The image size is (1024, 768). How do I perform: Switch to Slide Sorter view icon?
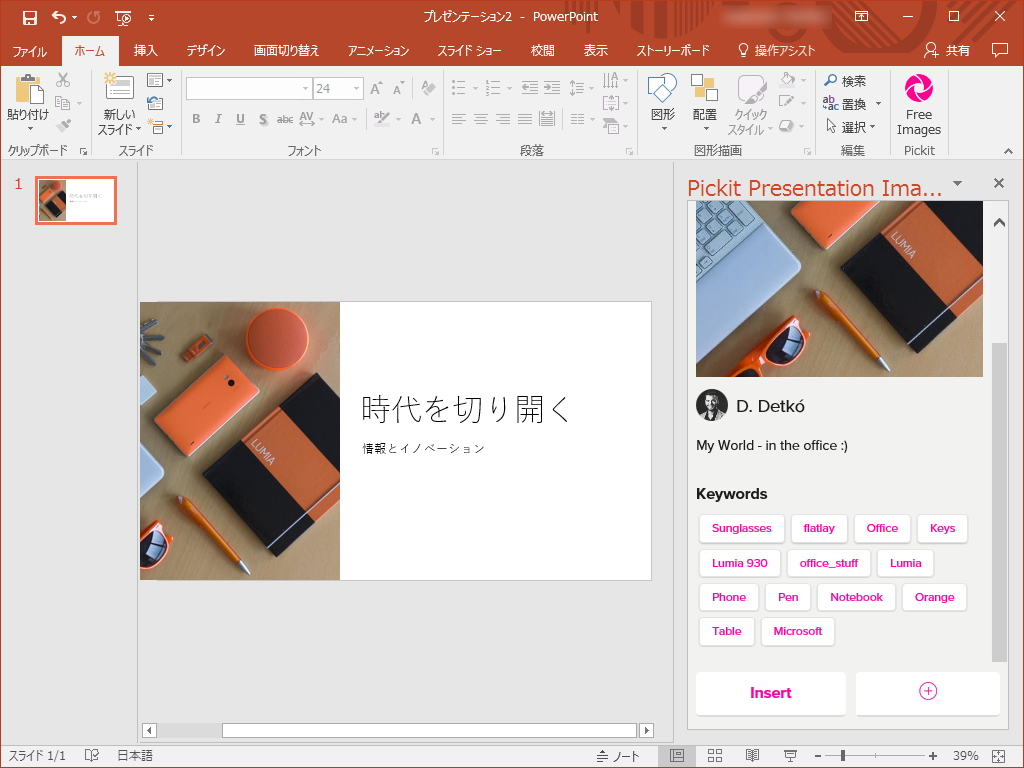(x=715, y=756)
